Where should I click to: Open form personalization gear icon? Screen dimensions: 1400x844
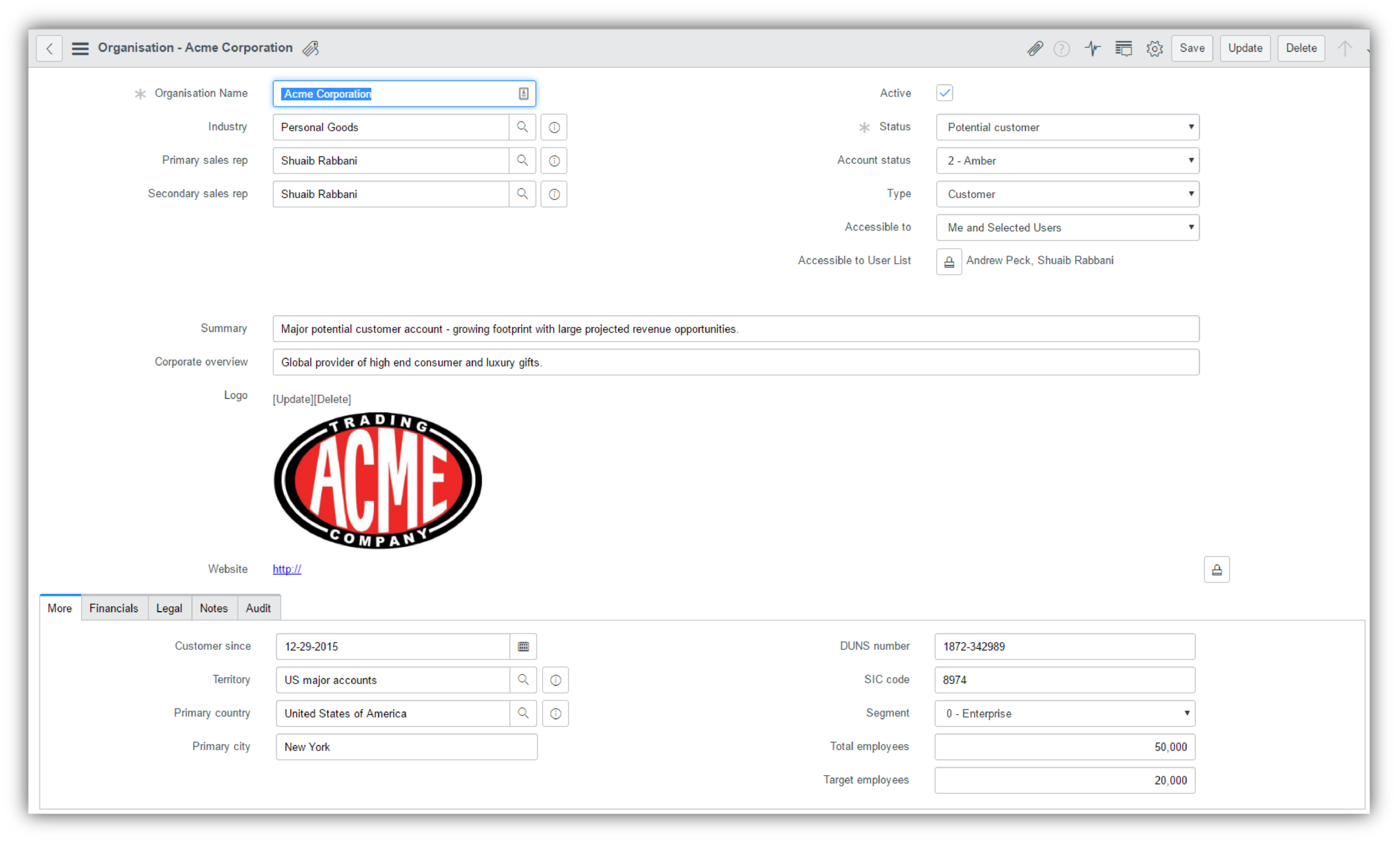point(1155,48)
